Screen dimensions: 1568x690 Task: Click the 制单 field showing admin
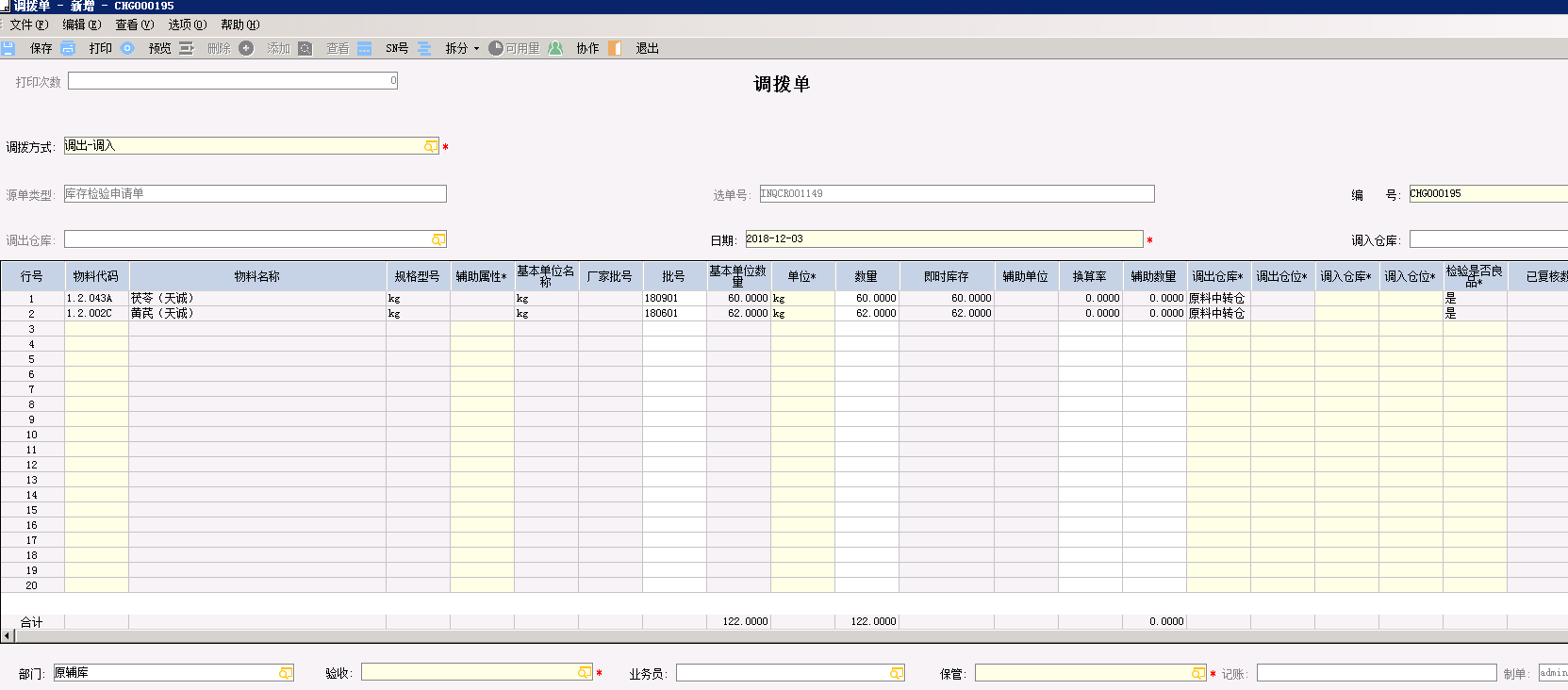1553,673
